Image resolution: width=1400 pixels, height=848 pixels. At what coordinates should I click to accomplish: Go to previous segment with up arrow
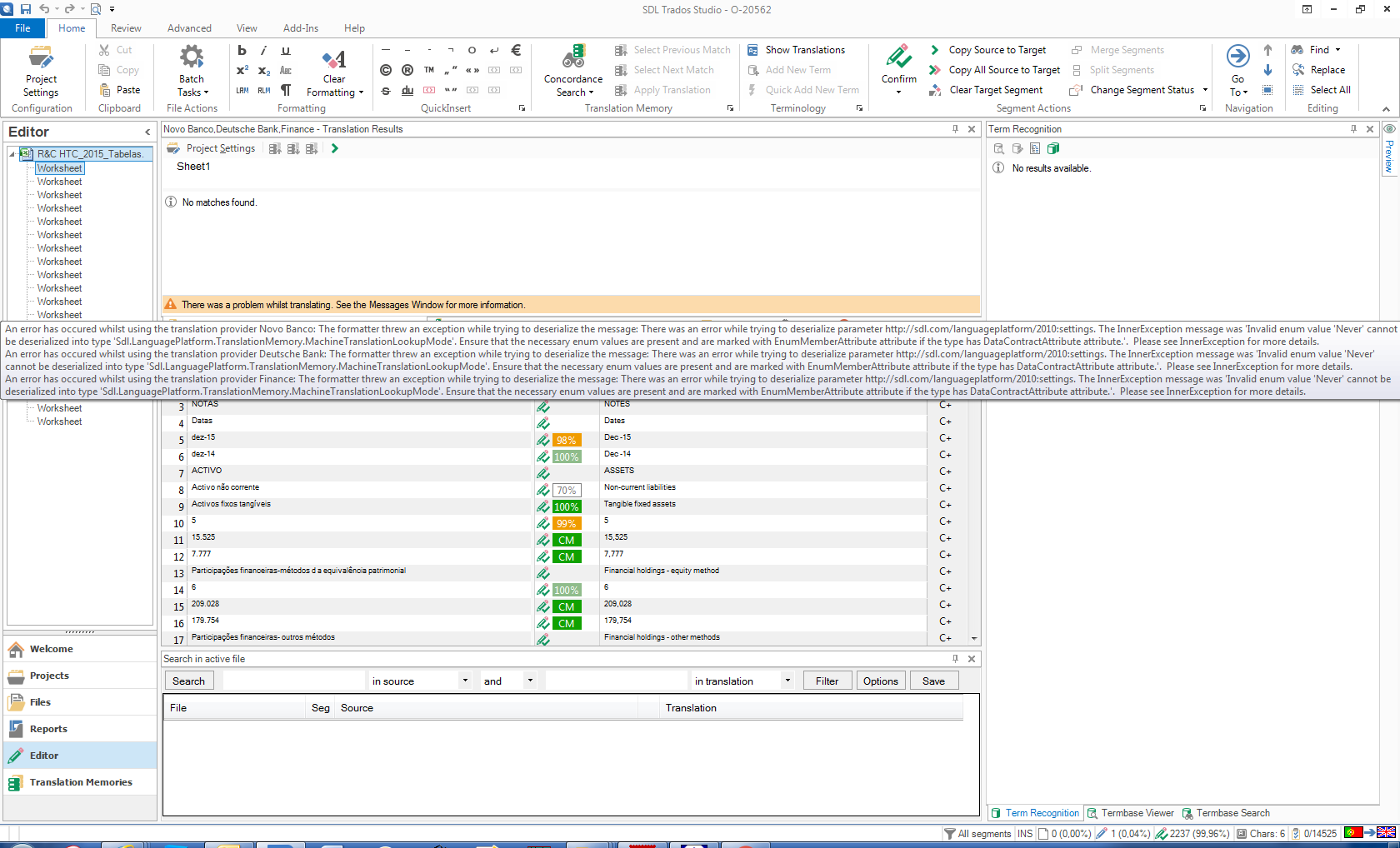[x=1267, y=50]
